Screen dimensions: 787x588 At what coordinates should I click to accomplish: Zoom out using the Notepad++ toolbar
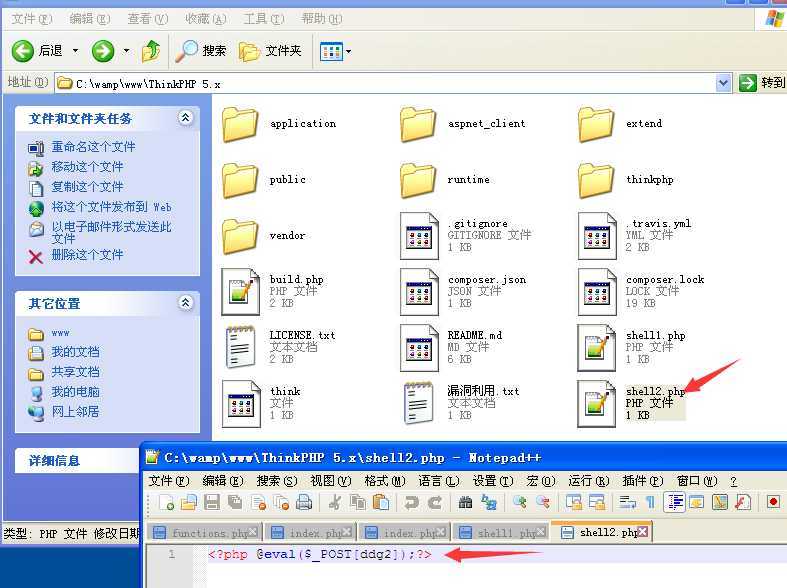pos(543,502)
